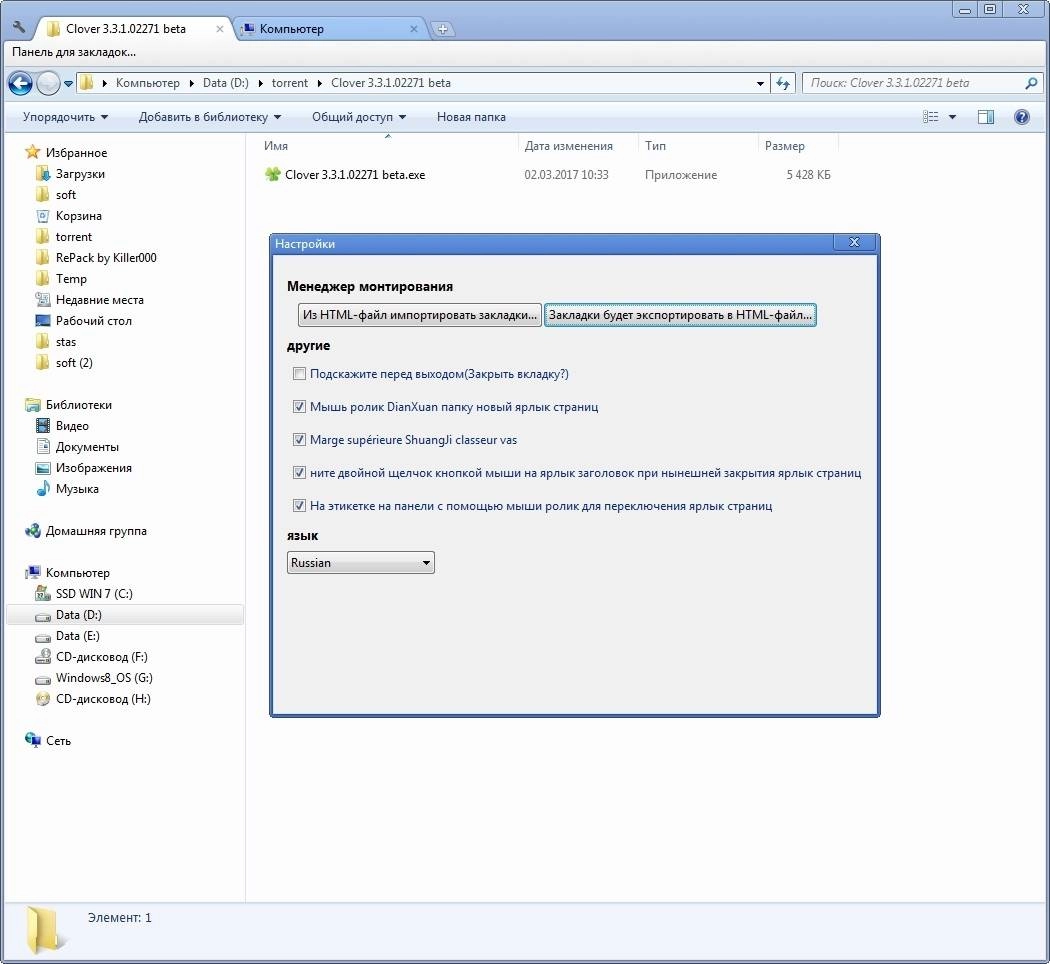1050x964 pixels.
Task: Click the Новая папка button
Action: (x=471, y=116)
